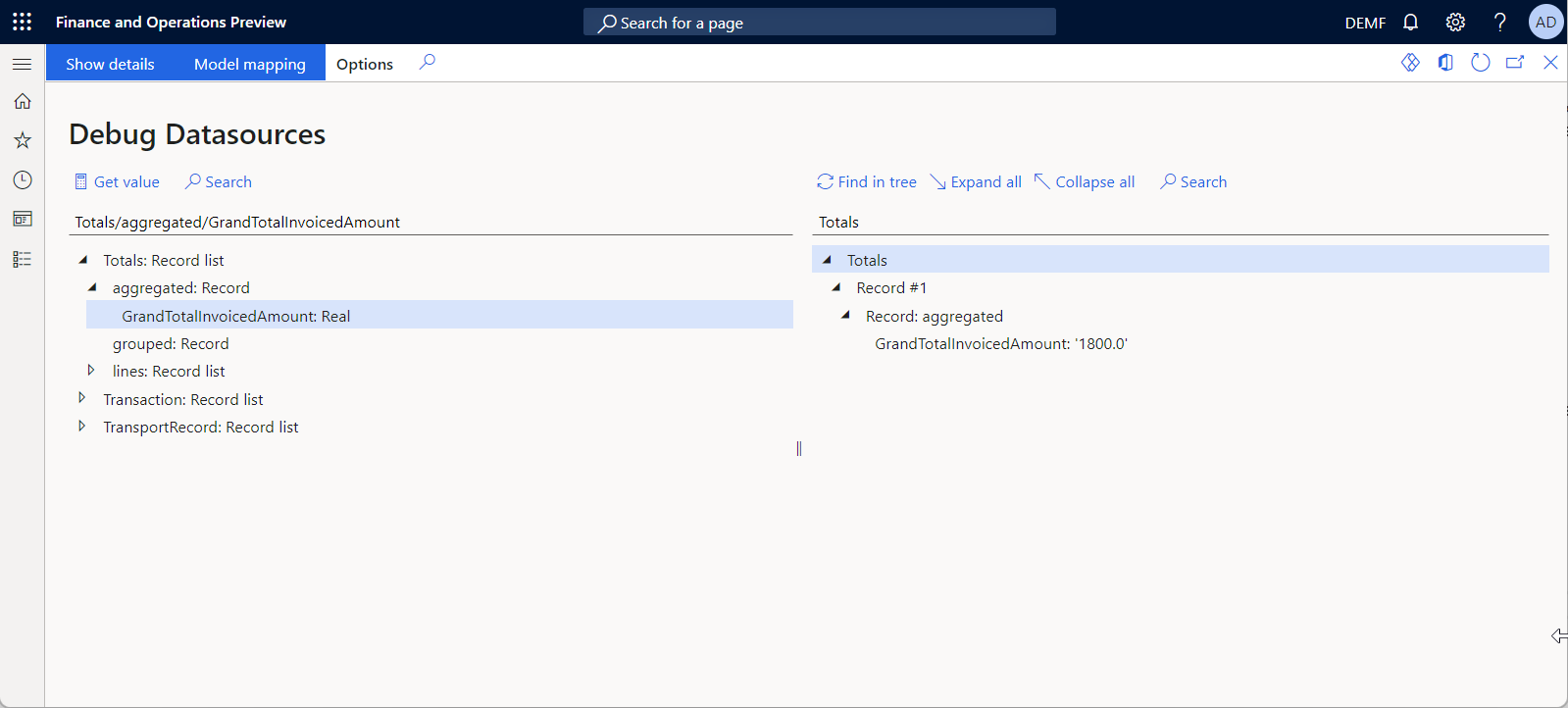The image size is (1568, 708).
Task: Open the personalization diamond icon
Action: pyautogui.click(x=1410, y=63)
